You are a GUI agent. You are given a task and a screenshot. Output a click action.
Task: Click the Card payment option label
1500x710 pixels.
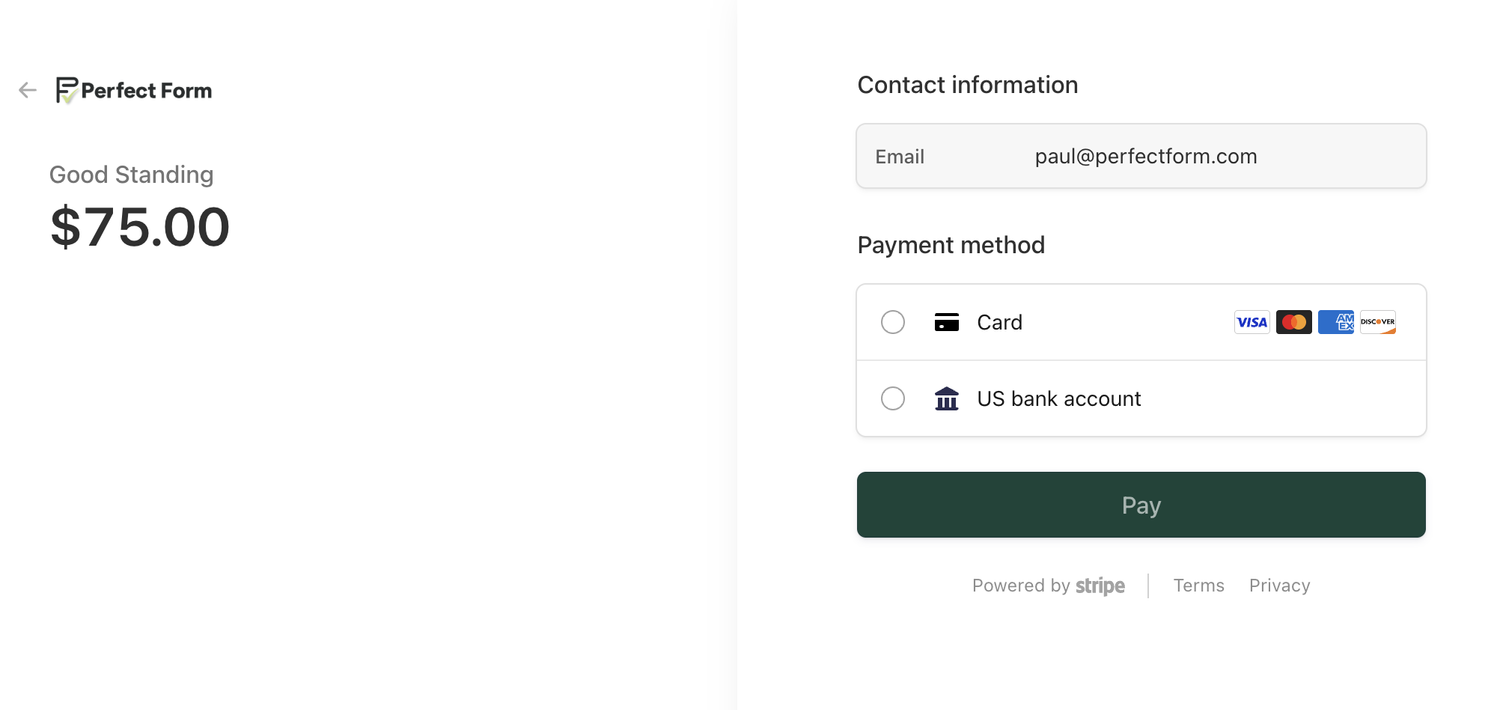pos(1000,322)
